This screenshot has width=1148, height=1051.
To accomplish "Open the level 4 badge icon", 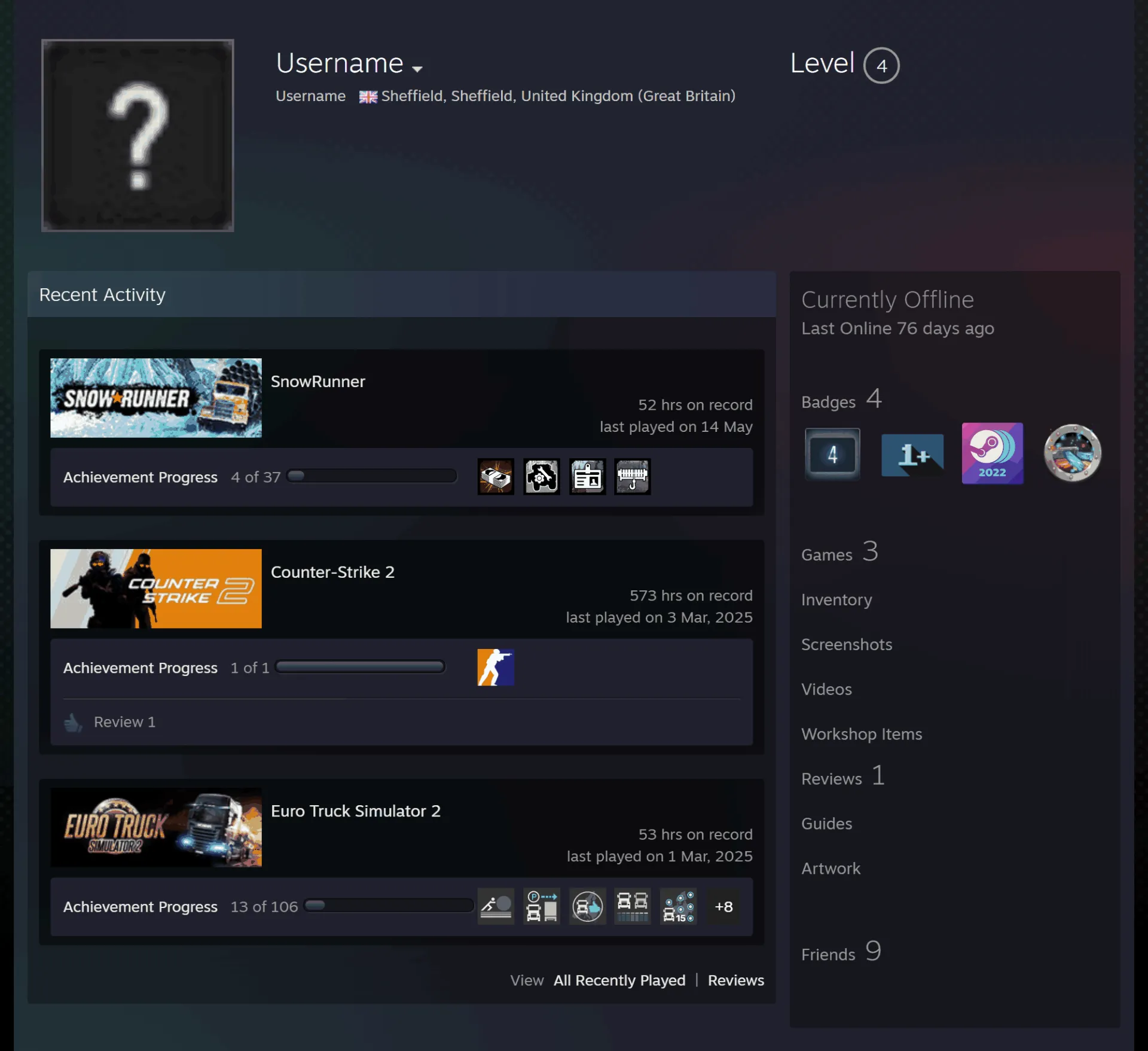I will 832,455.
